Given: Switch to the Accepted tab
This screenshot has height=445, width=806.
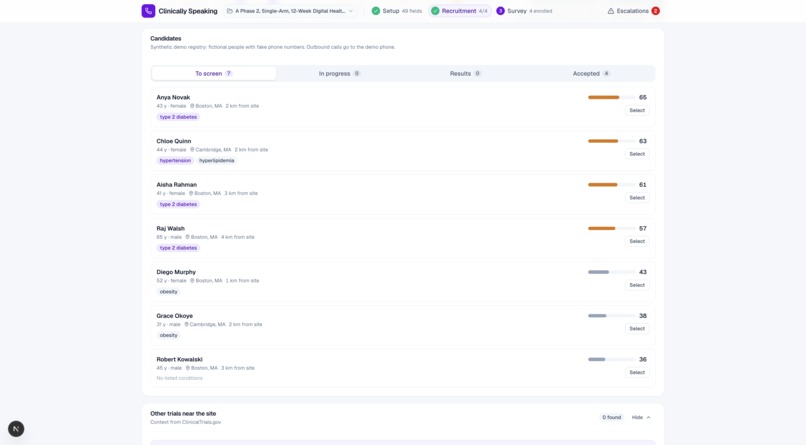Looking at the screenshot, I should [x=591, y=73].
